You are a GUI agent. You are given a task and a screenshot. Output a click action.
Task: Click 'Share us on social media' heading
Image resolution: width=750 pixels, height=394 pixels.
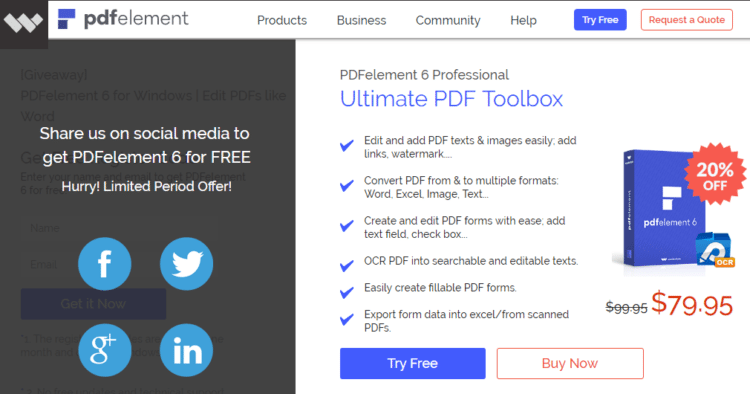(x=145, y=145)
